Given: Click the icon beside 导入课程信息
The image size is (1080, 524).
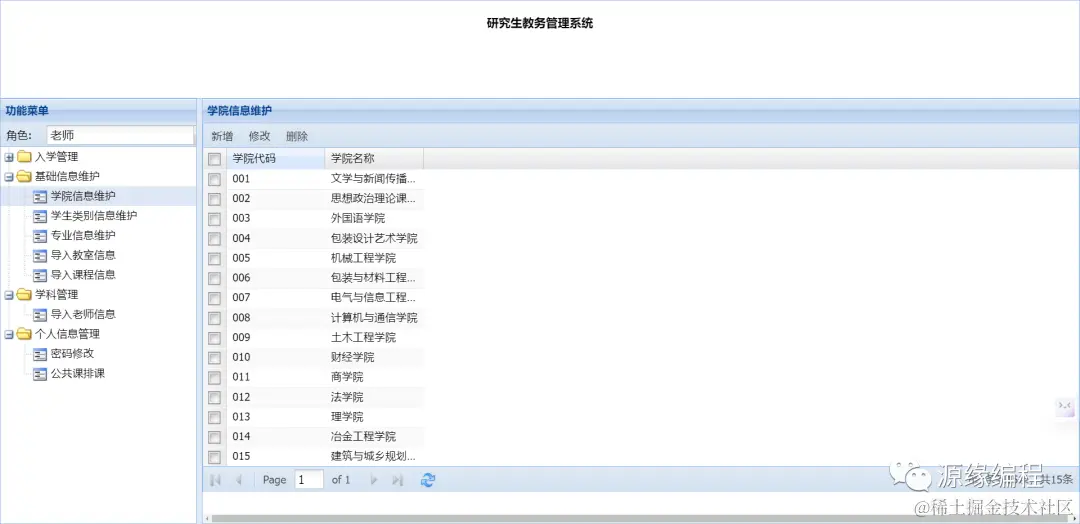Looking at the screenshot, I should pos(40,275).
